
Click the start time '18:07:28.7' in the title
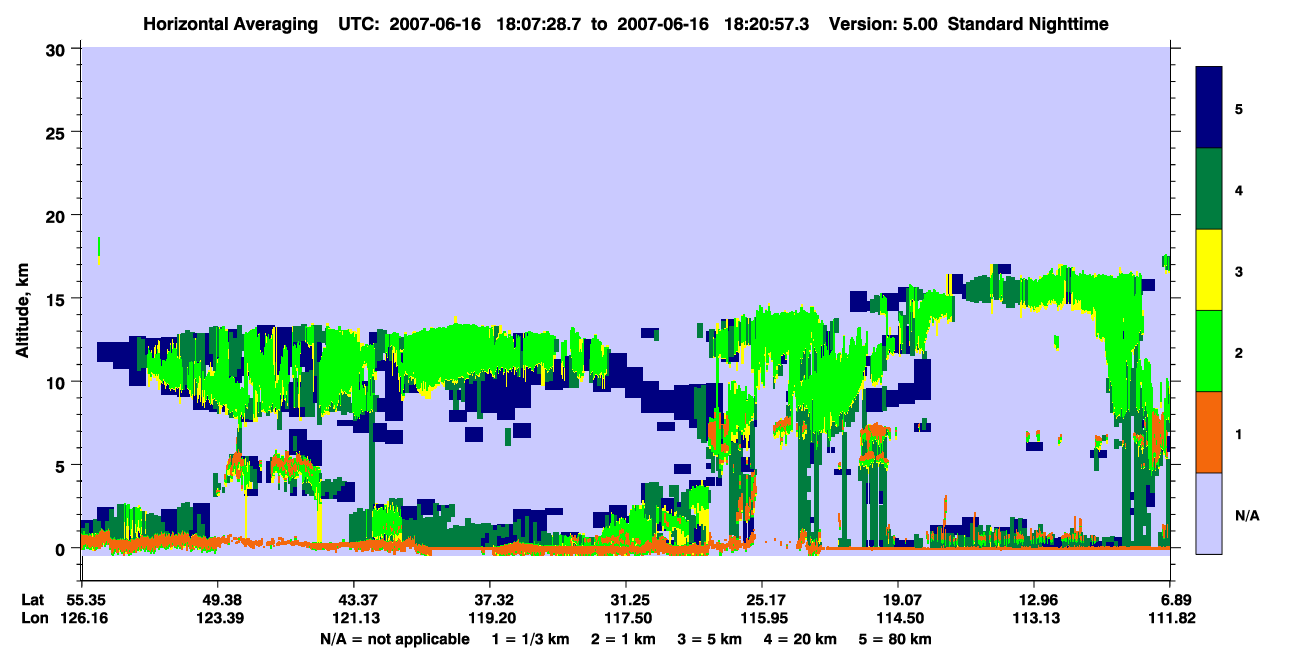542,24
